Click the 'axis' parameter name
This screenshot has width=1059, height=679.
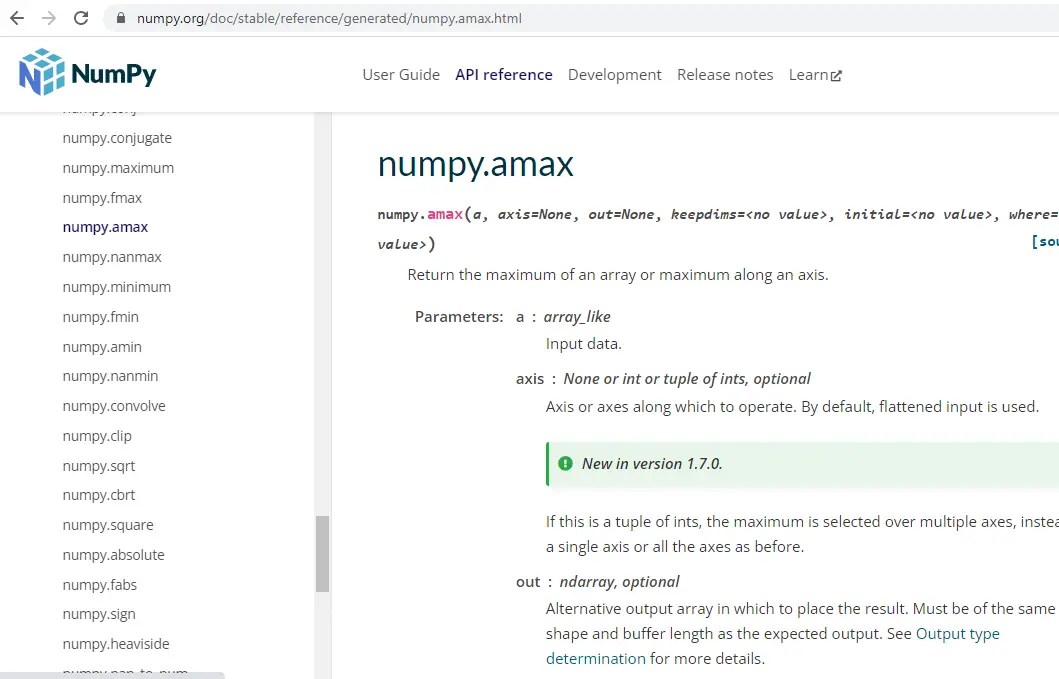[530, 379]
